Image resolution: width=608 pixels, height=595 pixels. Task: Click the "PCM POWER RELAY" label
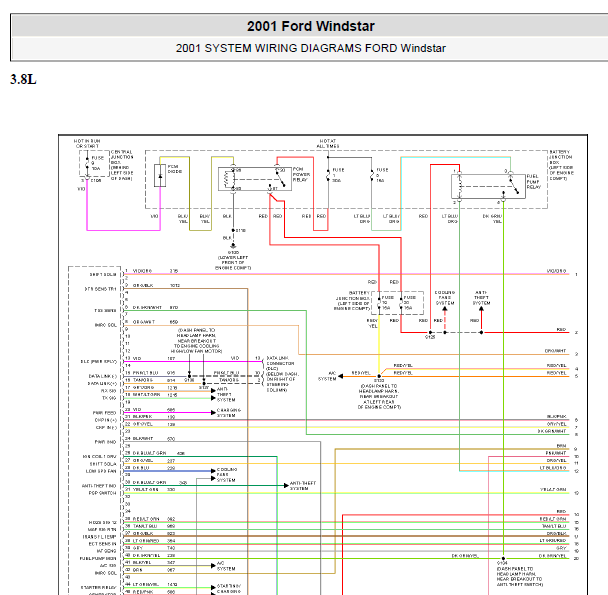pos(301,175)
